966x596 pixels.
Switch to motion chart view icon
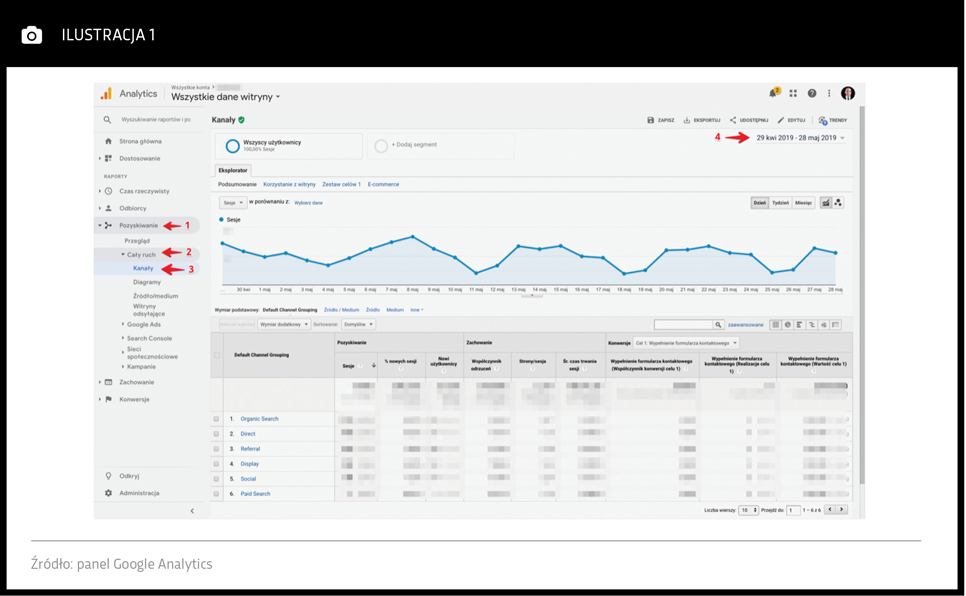pos(838,203)
